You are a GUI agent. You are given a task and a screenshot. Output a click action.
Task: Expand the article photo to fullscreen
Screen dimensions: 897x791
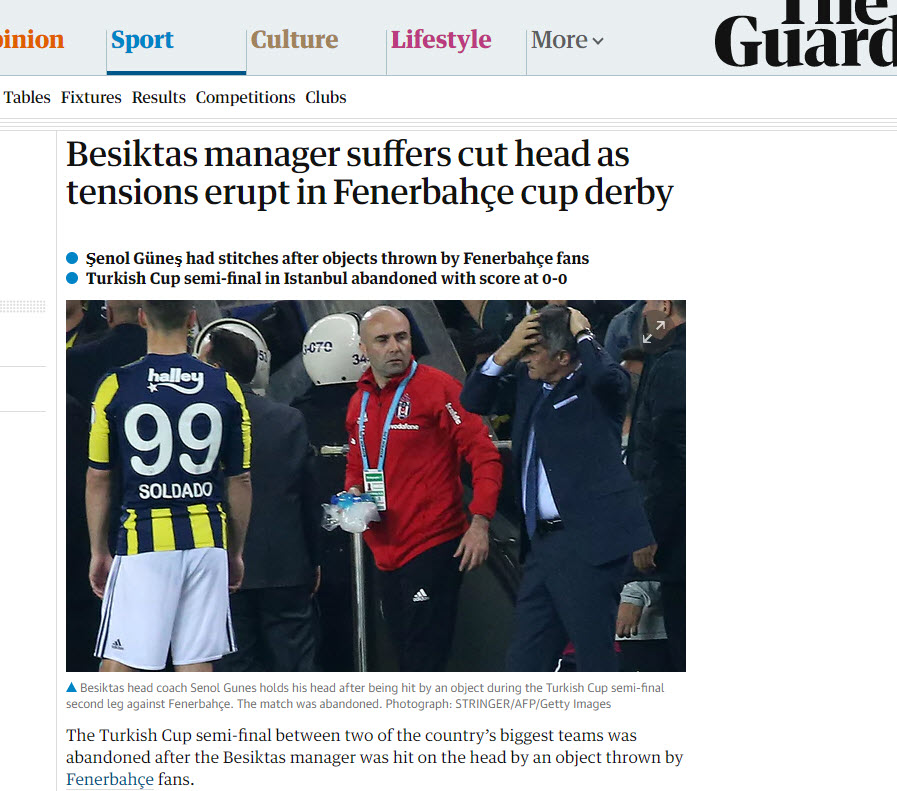(654, 332)
